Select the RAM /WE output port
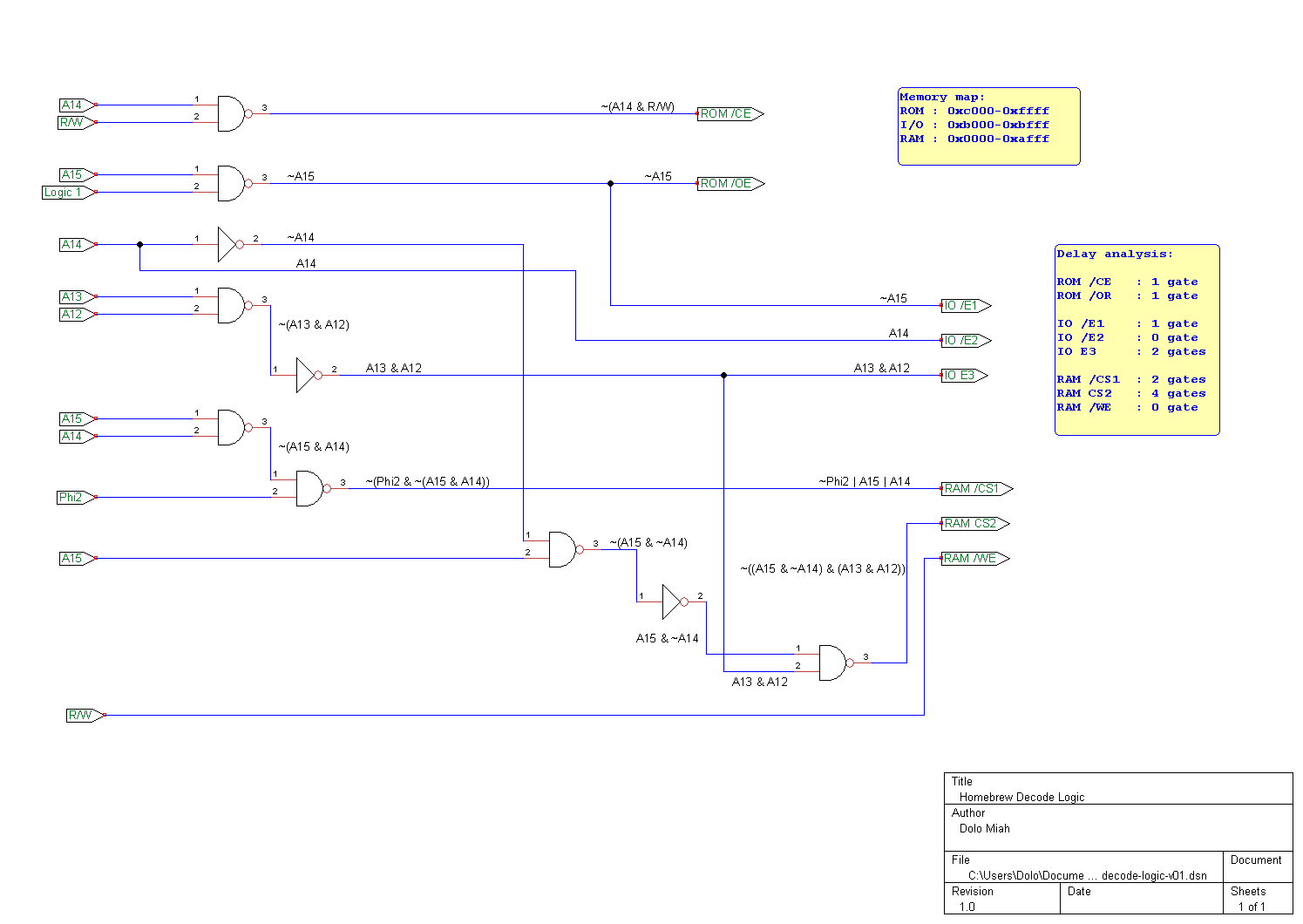 (x=974, y=559)
